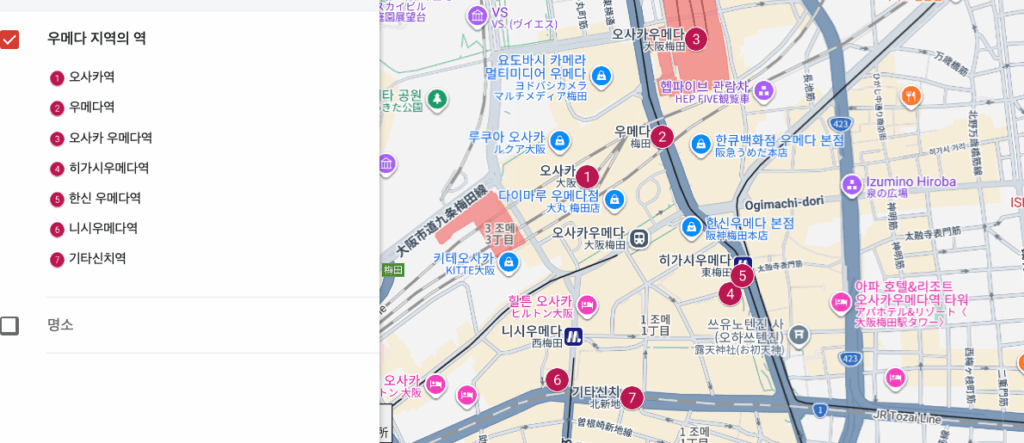Click the 한큐백화점 shopping bag icon
This screenshot has height=443, width=1024.
tap(701, 147)
